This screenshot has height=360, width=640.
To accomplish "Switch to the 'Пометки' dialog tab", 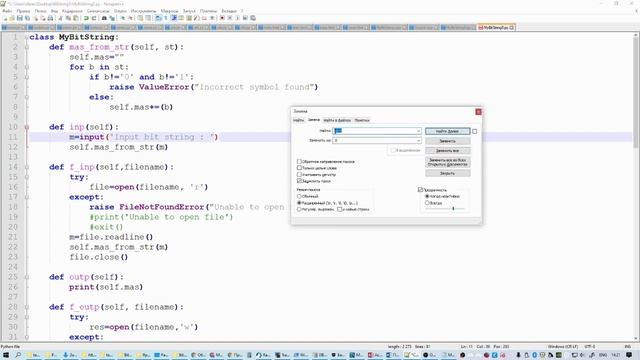I will (362, 120).
